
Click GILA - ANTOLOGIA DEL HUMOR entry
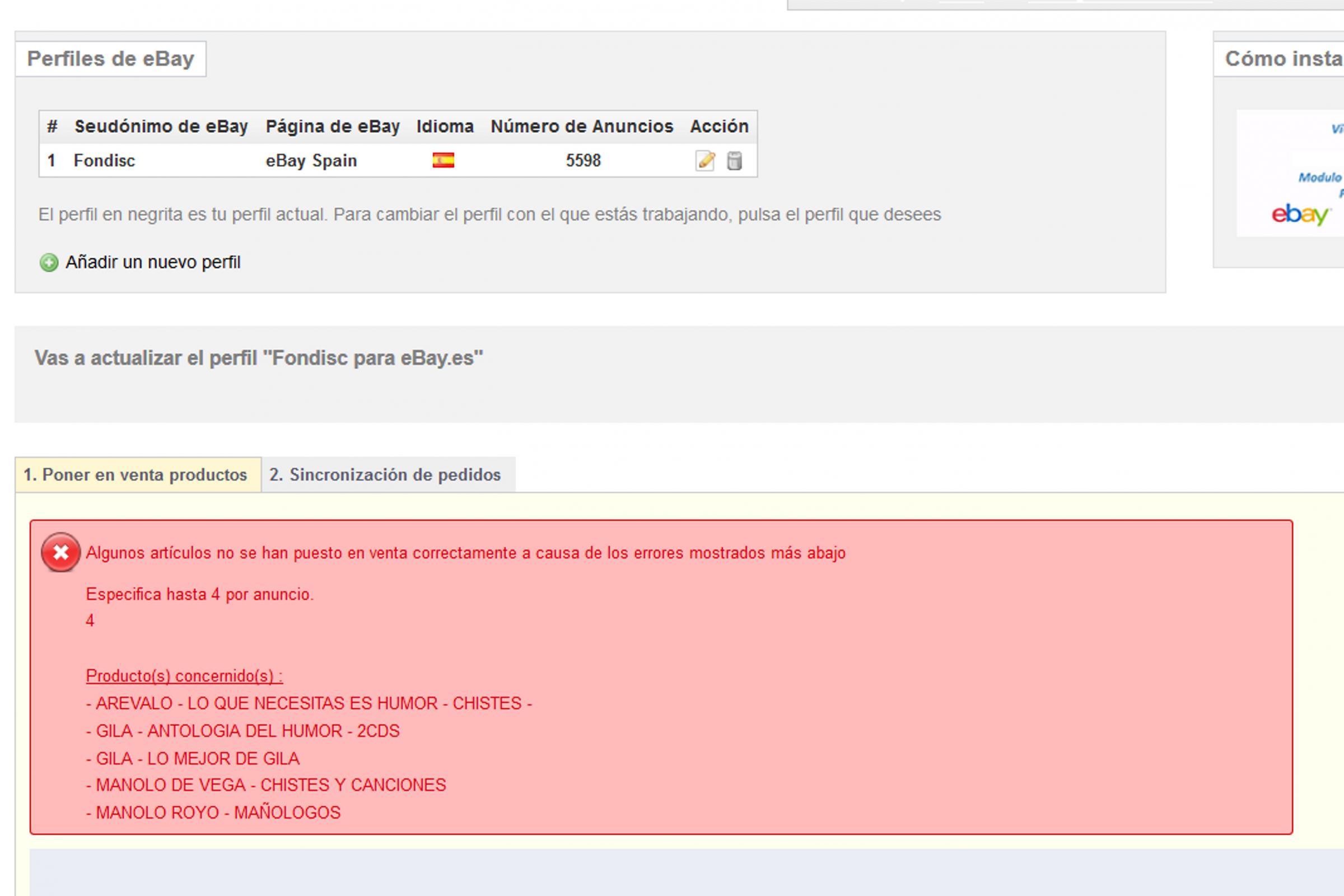(243, 731)
